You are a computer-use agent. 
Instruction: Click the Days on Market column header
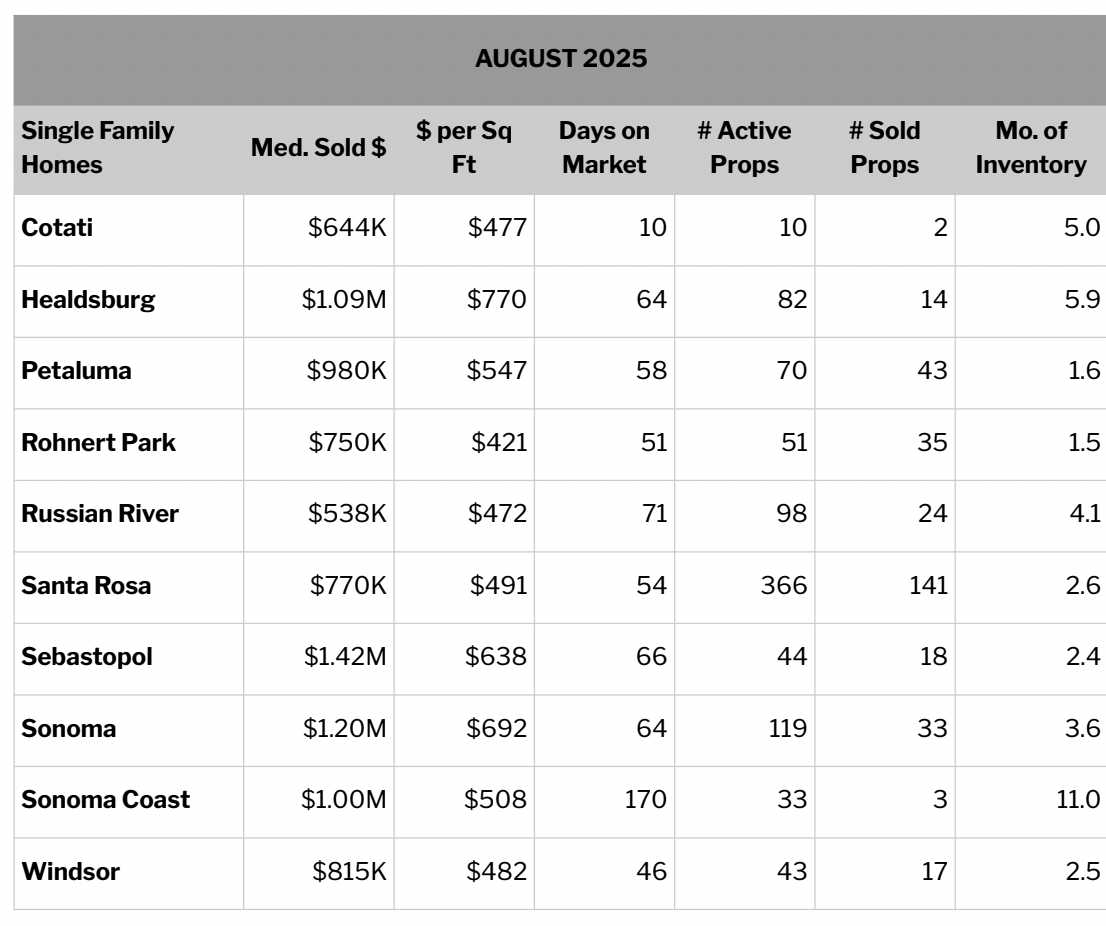(604, 148)
